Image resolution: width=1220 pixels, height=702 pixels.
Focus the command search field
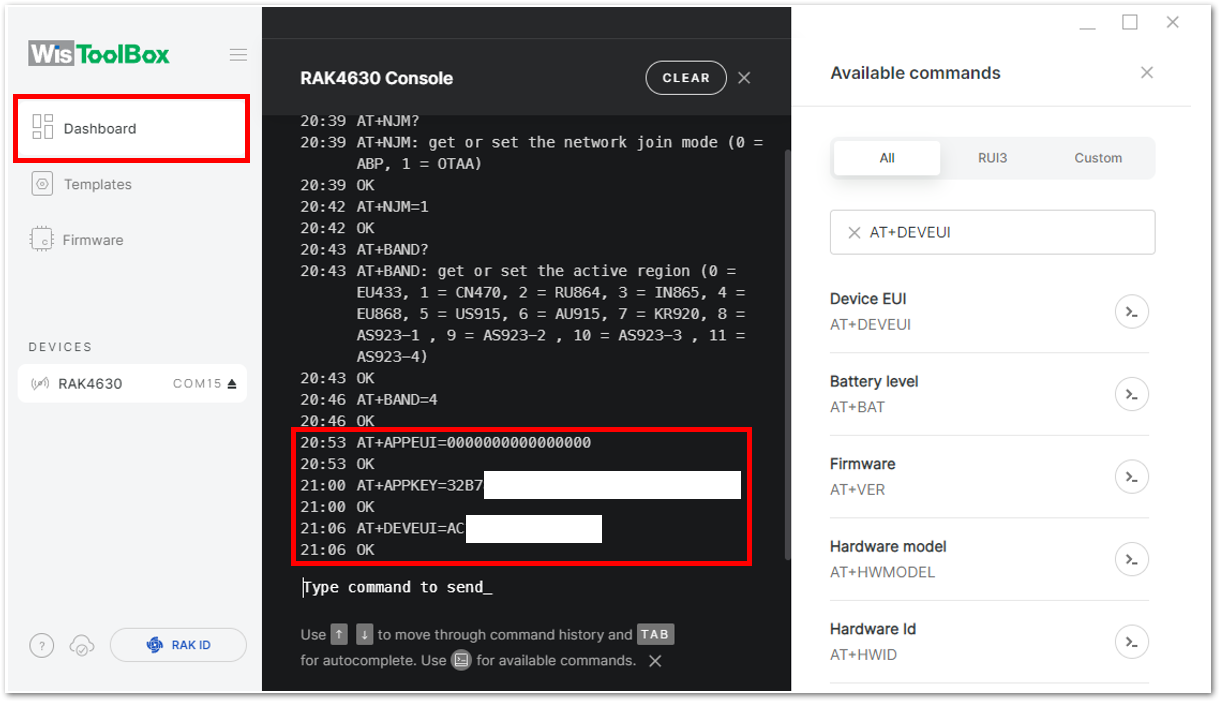(x=993, y=232)
